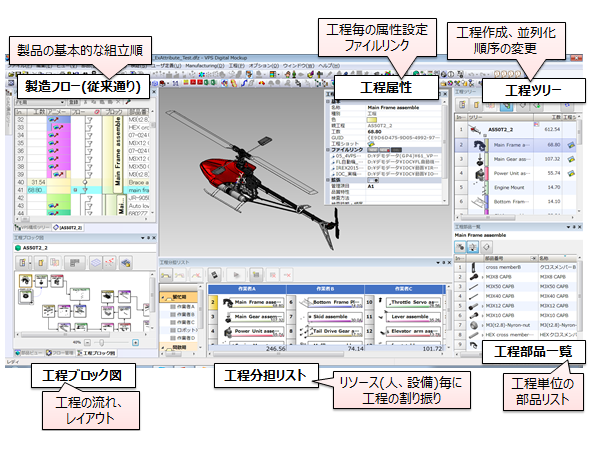Select Main Gear ass row in 工程ツリー

(517, 159)
